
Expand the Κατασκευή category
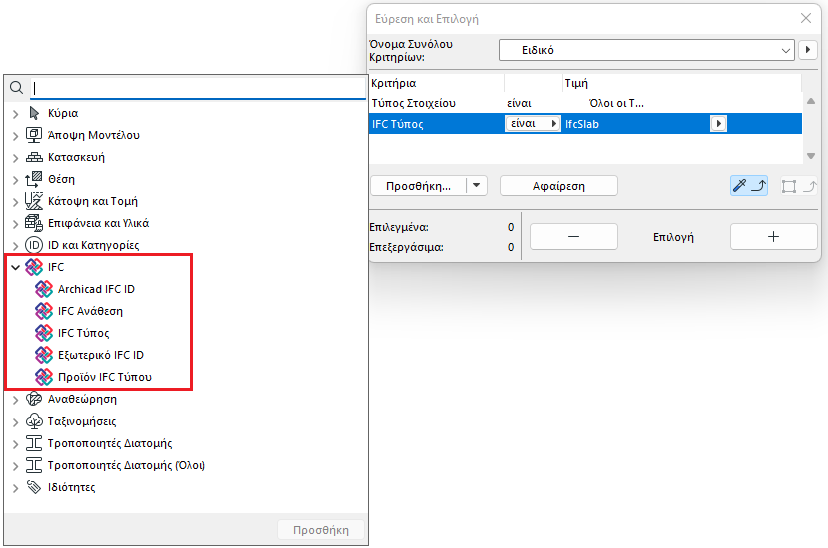point(15,157)
